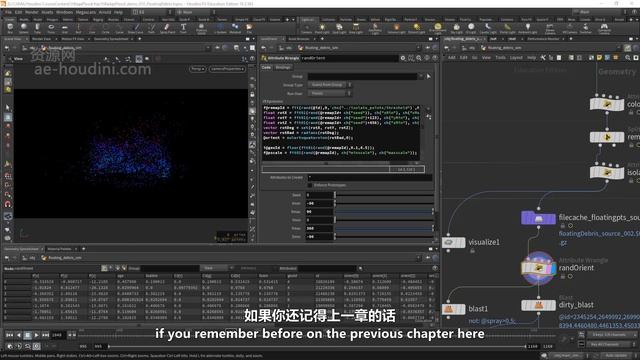The width and height of the screenshot is (640, 360).
Task: Select the Torus shelf tool
Action: (51, 28)
